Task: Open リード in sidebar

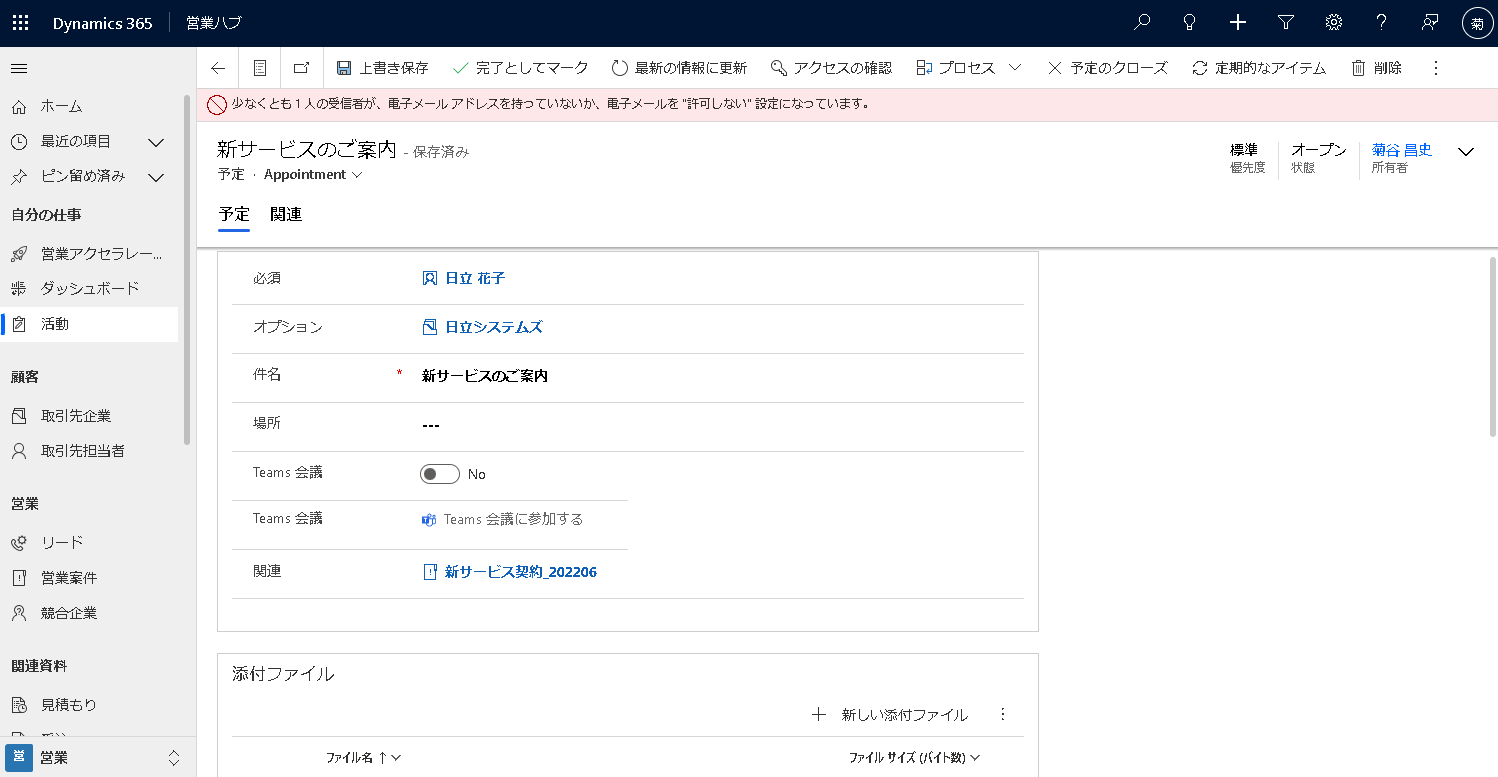Action: 90,542
